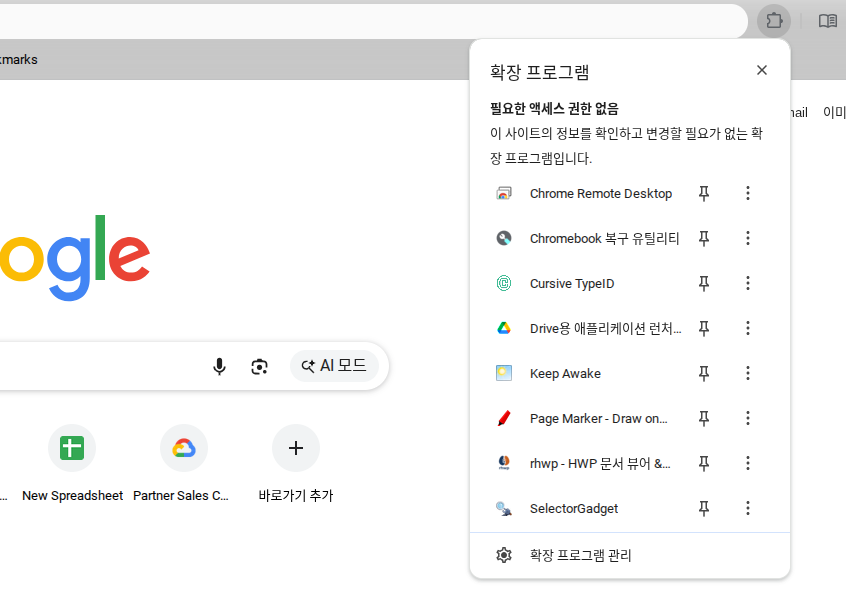Activate Page Marker drawing extension
846x615 pixels.
click(x=598, y=419)
